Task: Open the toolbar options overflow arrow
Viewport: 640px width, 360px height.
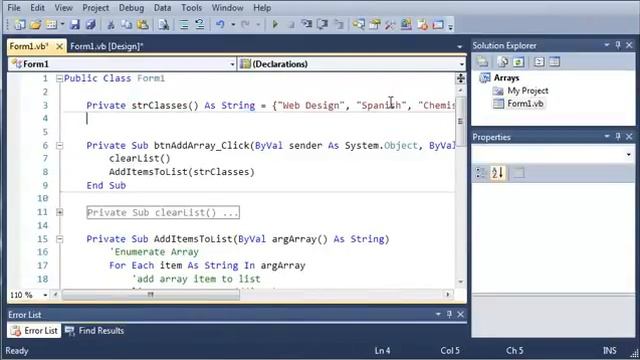Action: (451, 27)
